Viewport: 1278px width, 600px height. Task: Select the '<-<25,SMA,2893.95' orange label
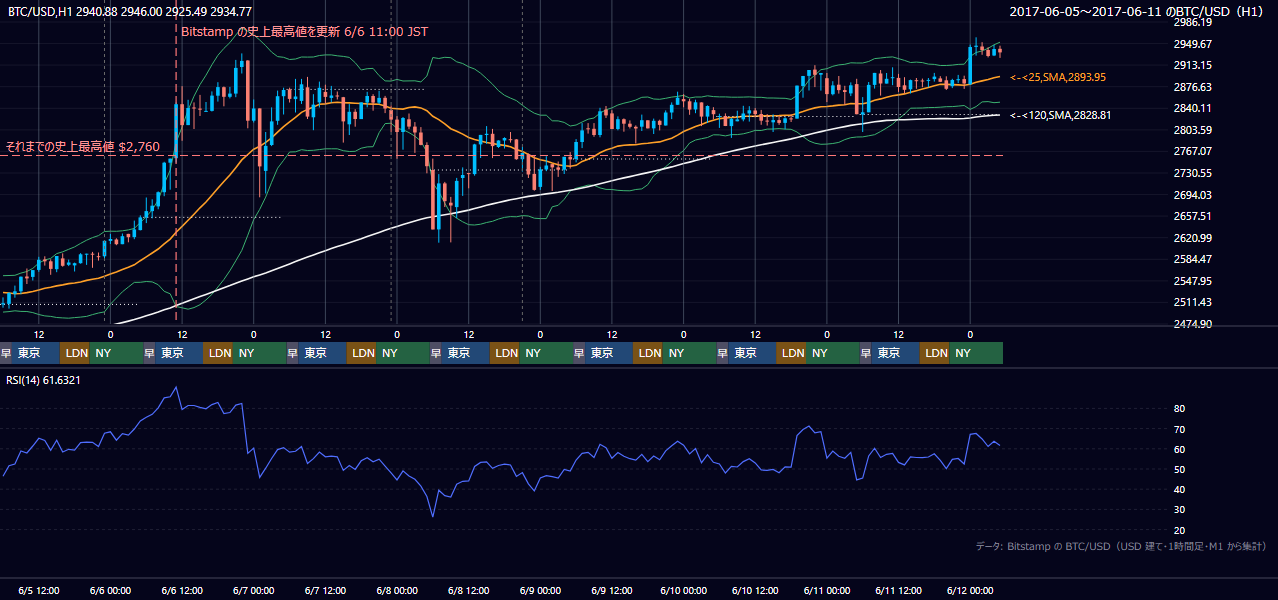[x=1058, y=77]
